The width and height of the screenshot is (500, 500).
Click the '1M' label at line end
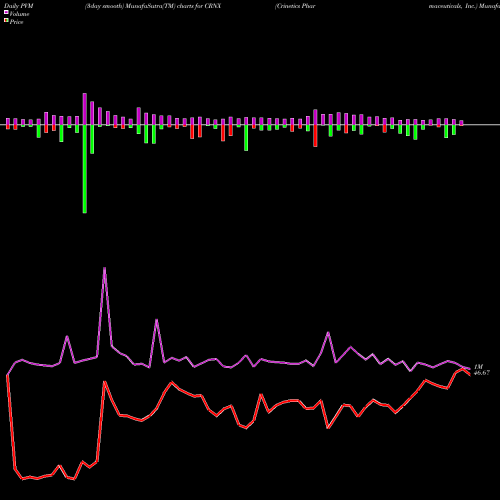coord(478,367)
